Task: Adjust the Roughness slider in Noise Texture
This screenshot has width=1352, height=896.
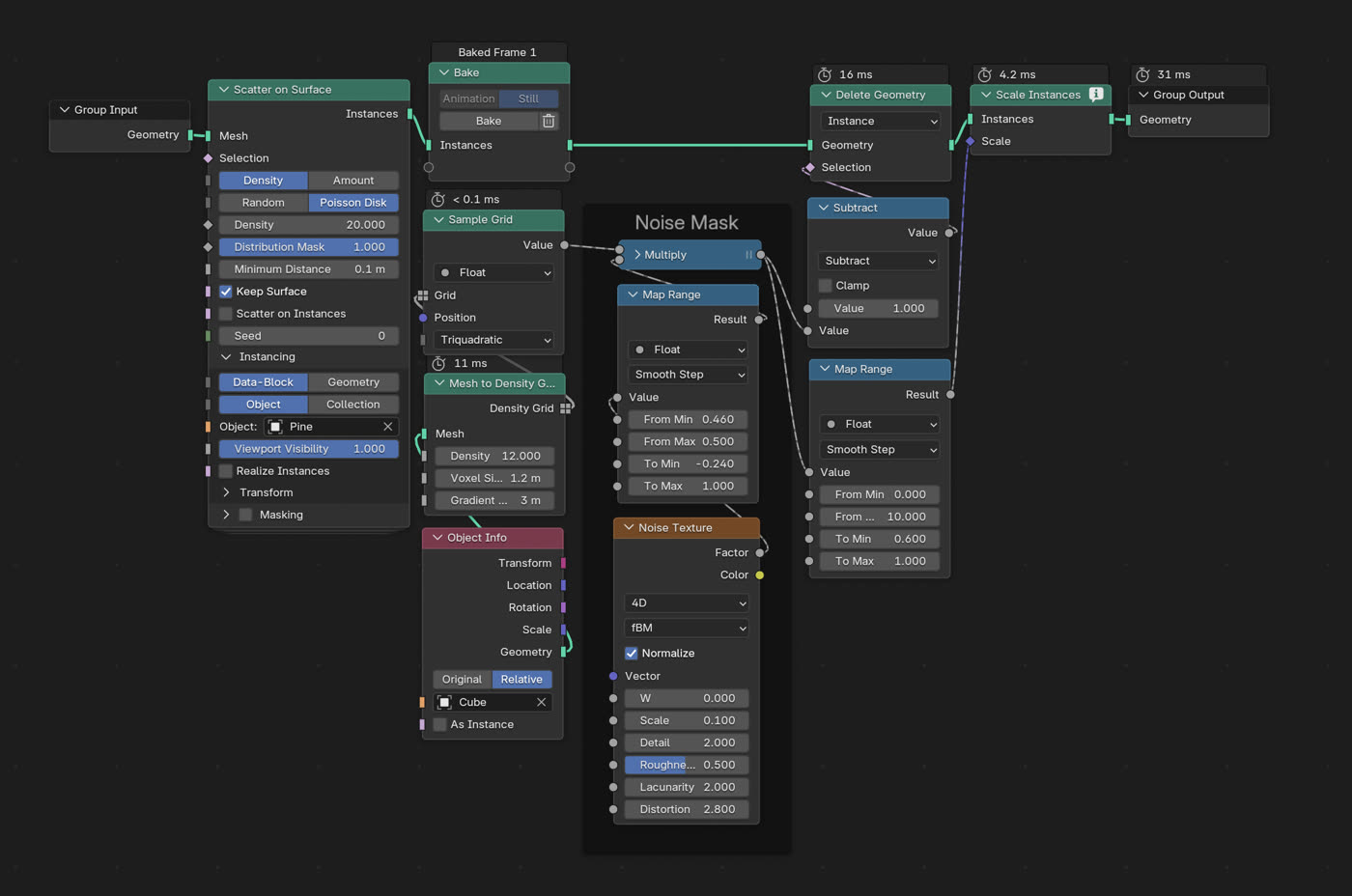Action: click(x=687, y=765)
